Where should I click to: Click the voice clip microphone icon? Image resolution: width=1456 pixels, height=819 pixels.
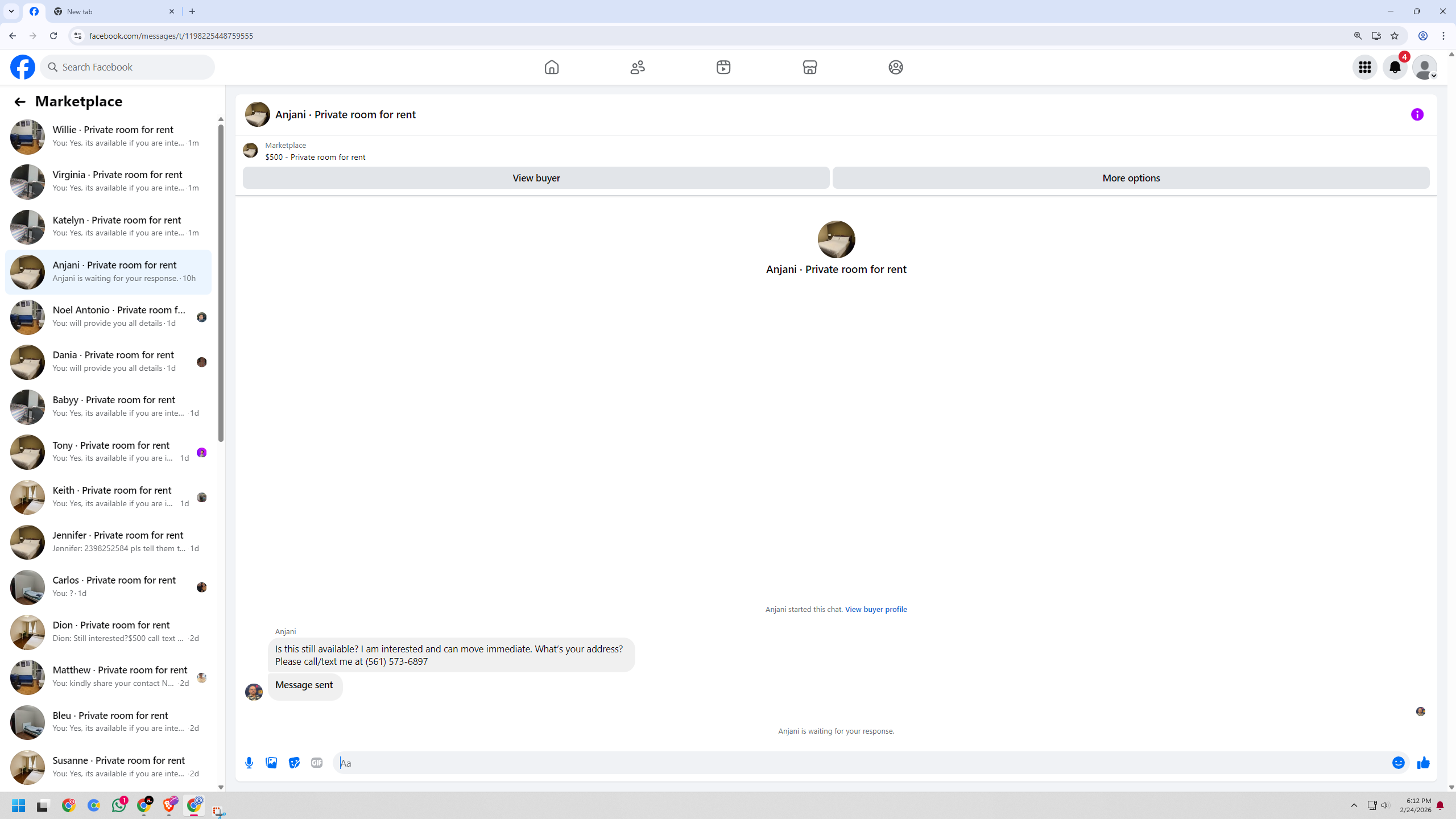[249, 763]
